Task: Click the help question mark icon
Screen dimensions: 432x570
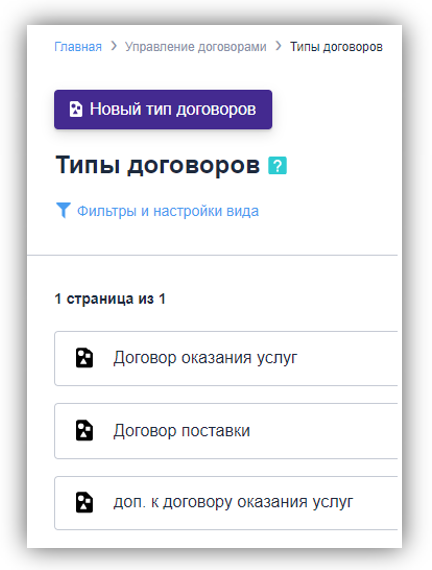Action: pos(277,166)
